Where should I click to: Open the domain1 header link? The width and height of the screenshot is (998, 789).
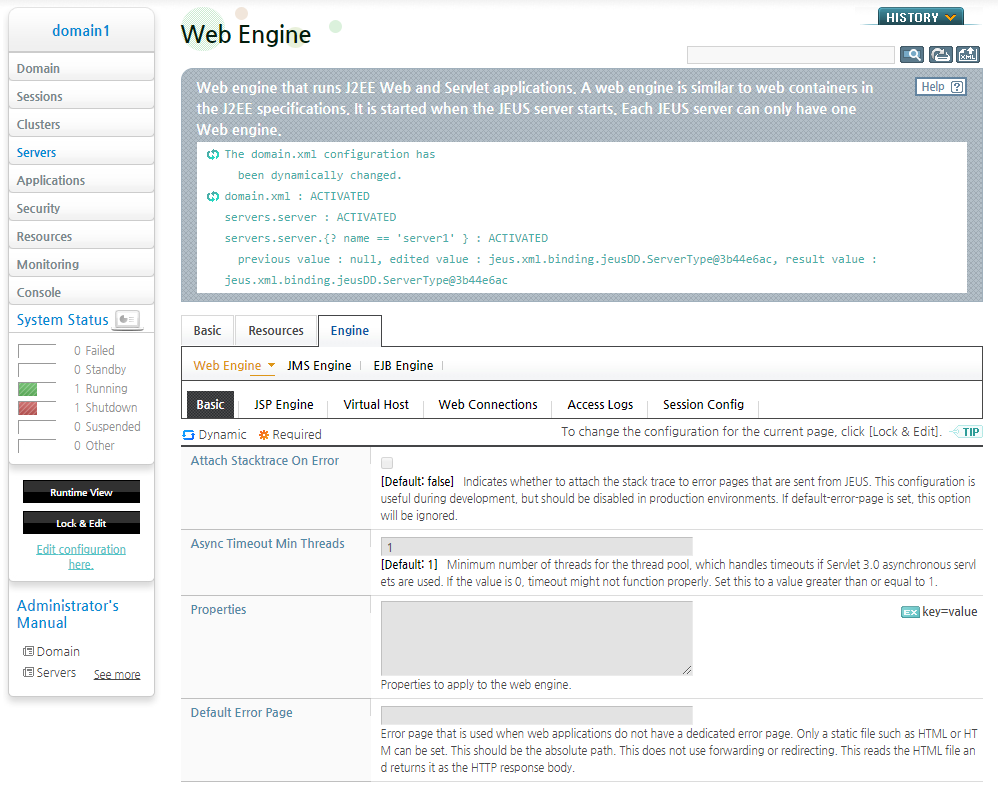pyautogui.click(x=81, y=31)
